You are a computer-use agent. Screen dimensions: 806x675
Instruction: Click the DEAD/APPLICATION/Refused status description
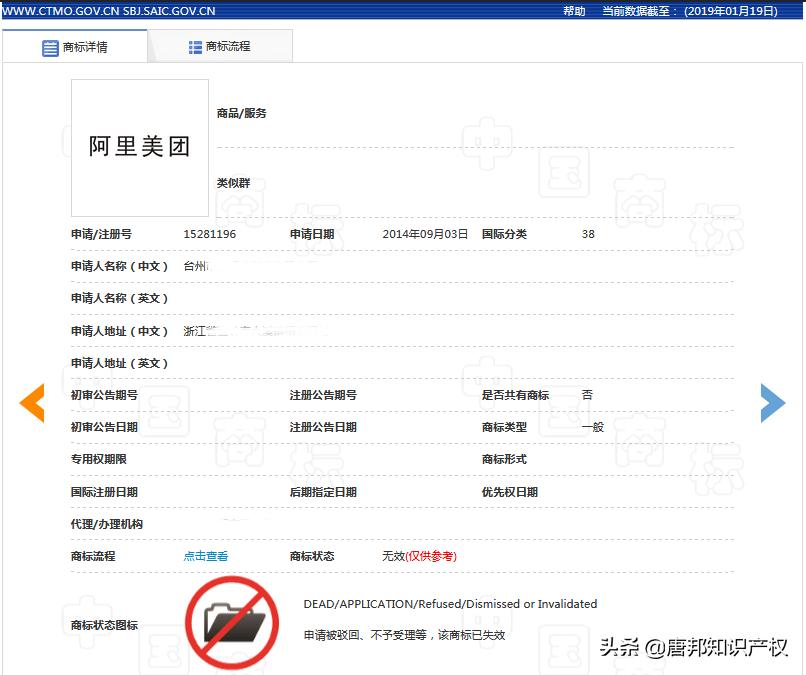(x=447, y=603)
